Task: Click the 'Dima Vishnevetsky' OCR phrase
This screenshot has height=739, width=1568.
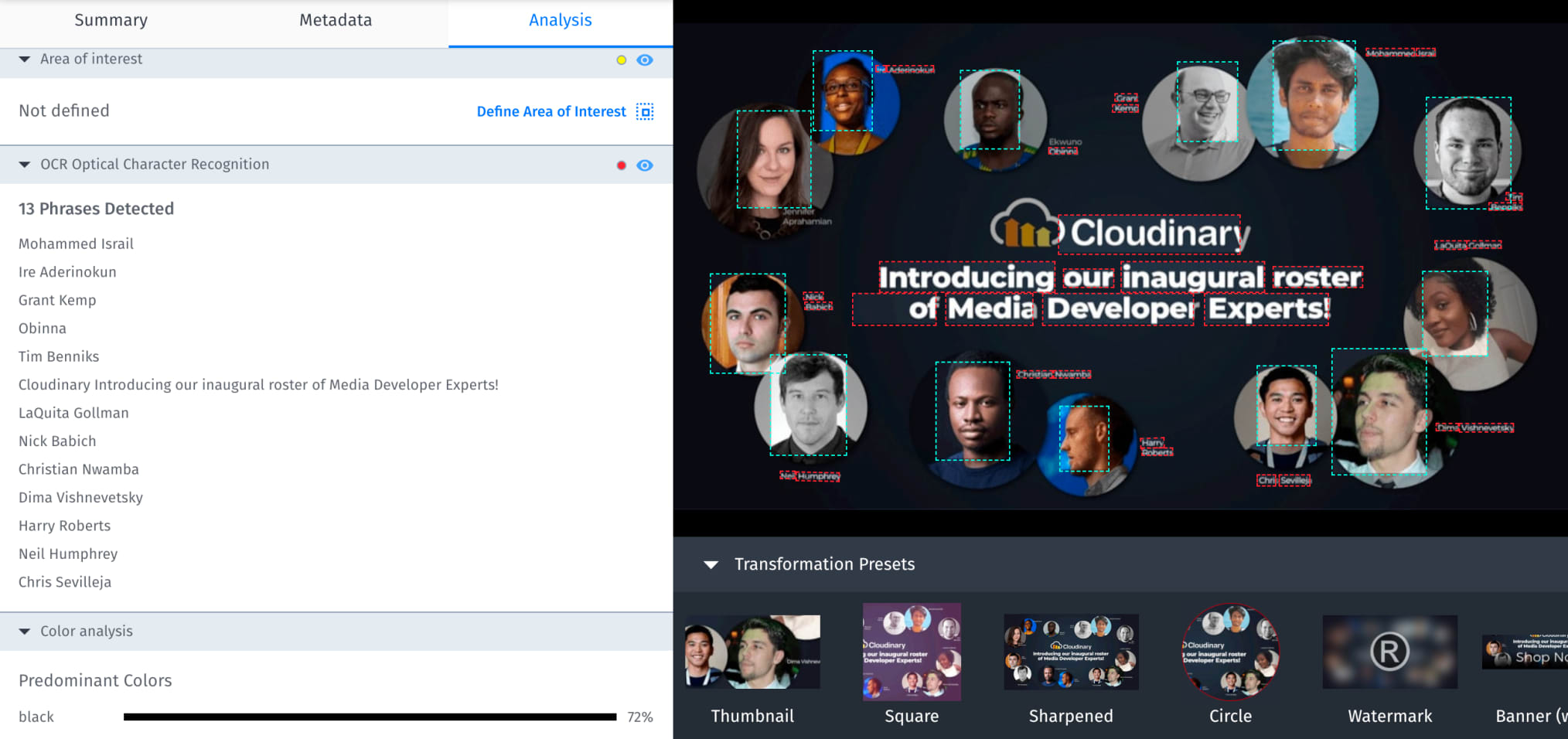Action: click(80, 498)
